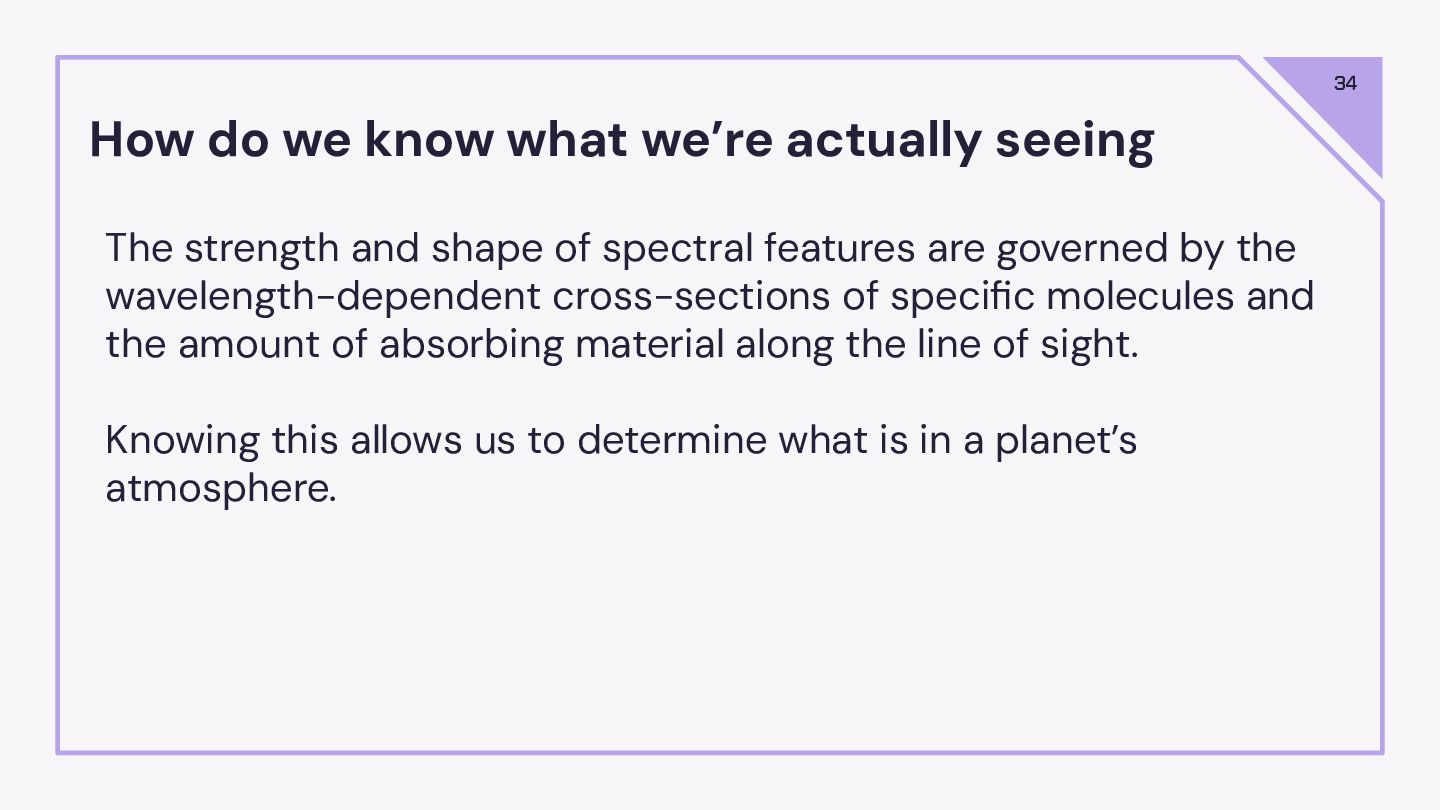The height and width of the screenshot is (810, 1440).
Task: Click the word "features" in first line
Action: click(x=839, y=248)
